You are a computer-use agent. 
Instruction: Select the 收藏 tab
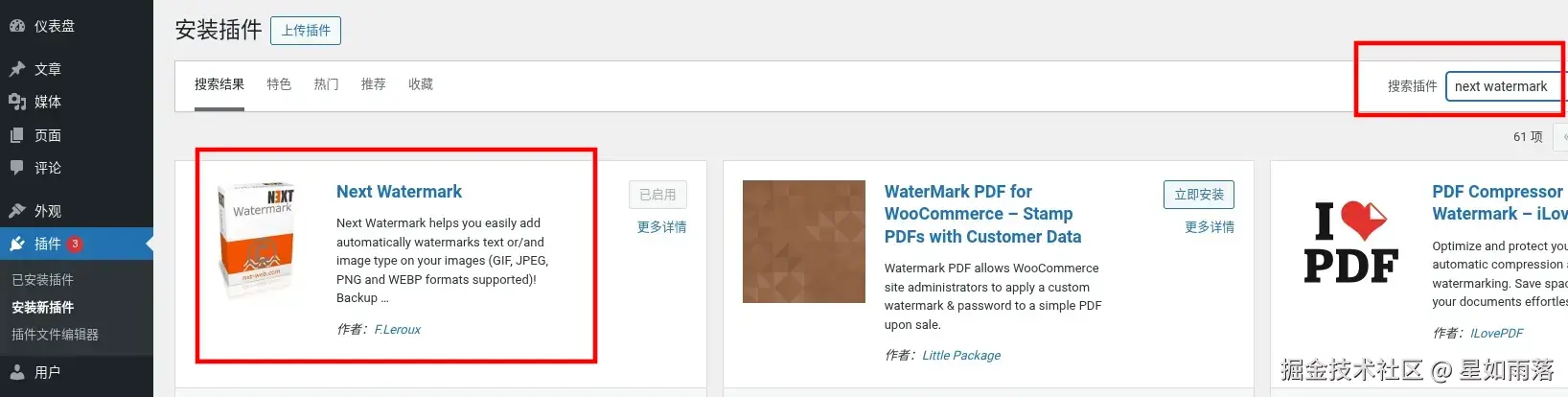(x=421, y=84)
